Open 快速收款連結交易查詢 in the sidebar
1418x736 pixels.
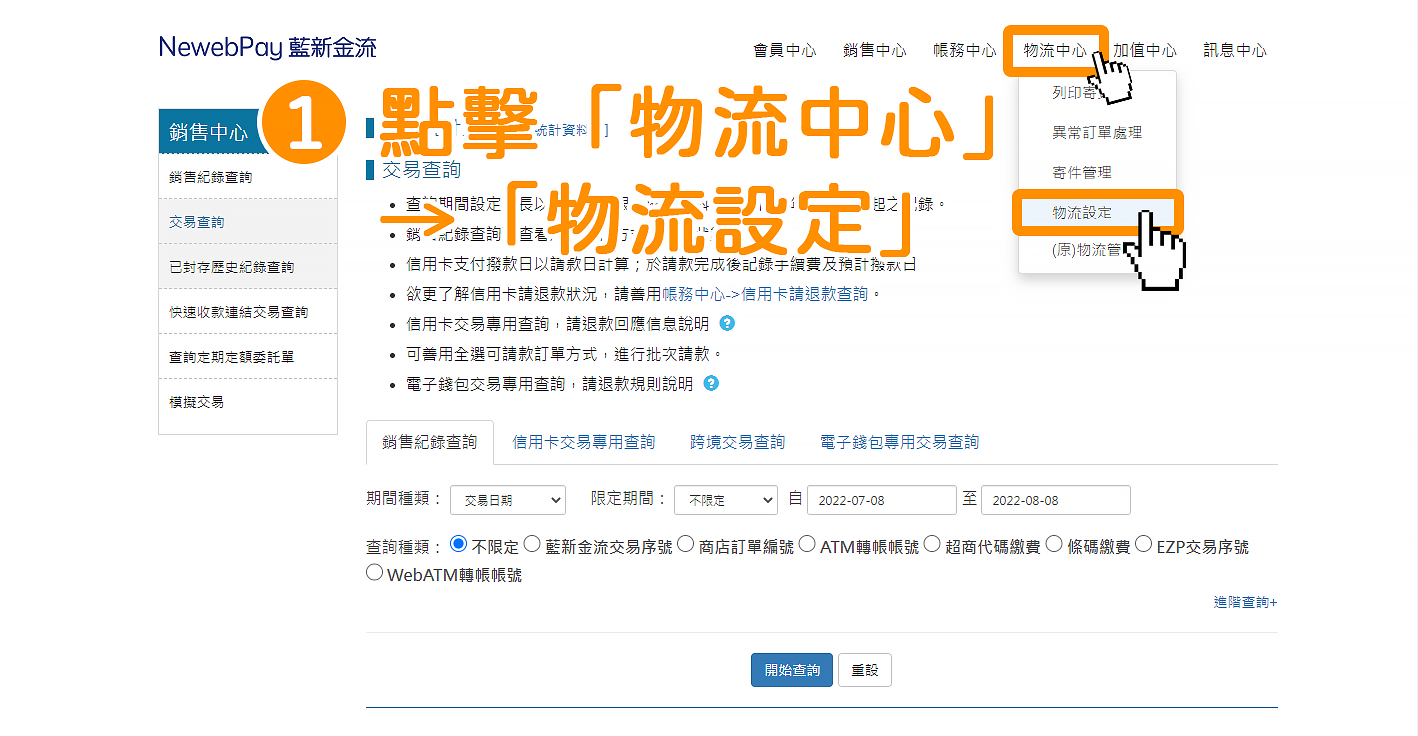click(x=232, y=311)
